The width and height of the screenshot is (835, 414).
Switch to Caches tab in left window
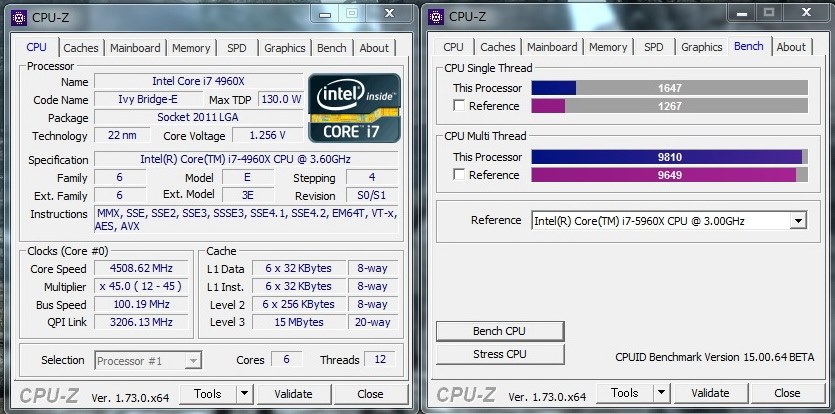(81, 48)
